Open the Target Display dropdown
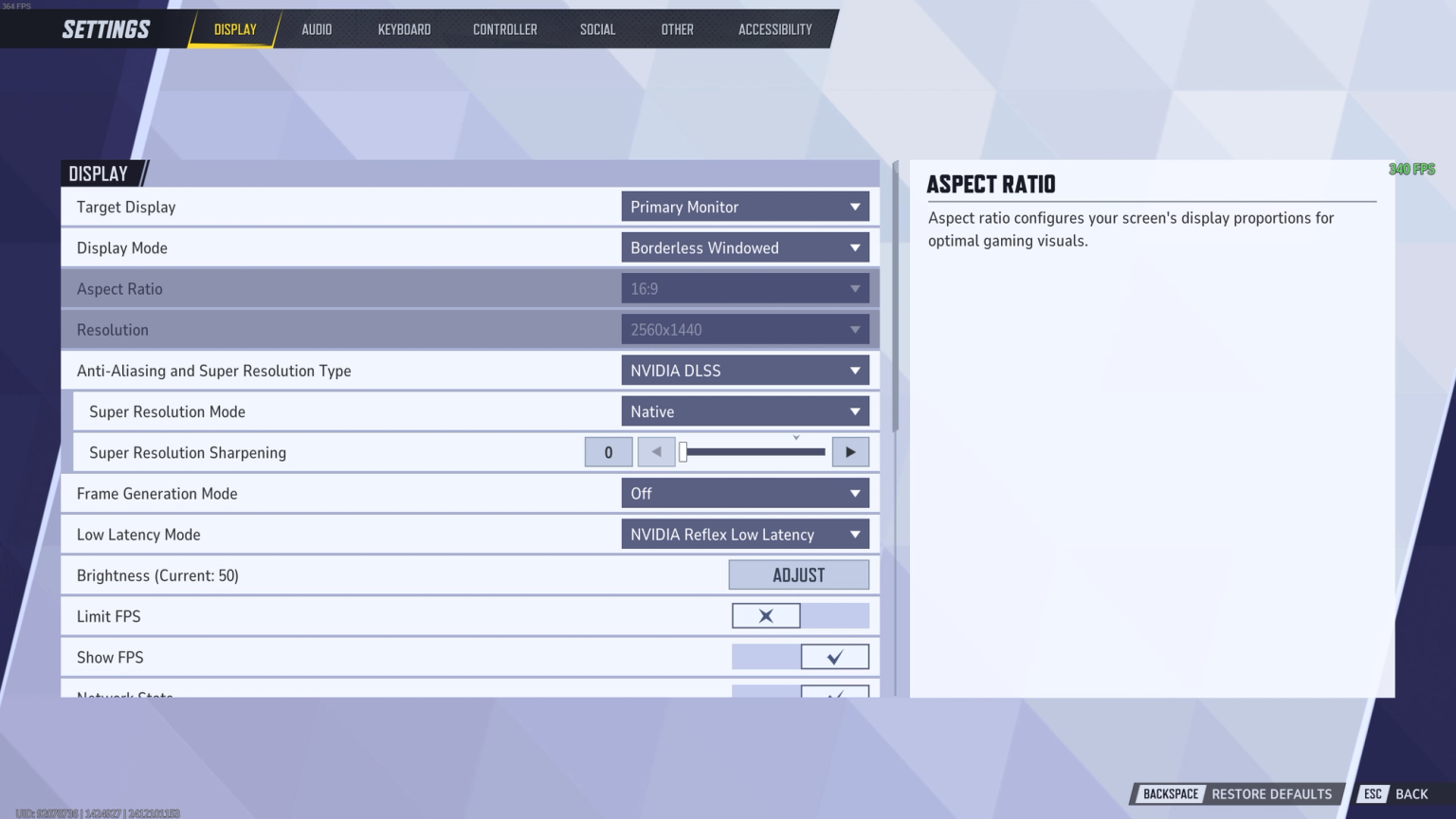 (x=745, y=207)
